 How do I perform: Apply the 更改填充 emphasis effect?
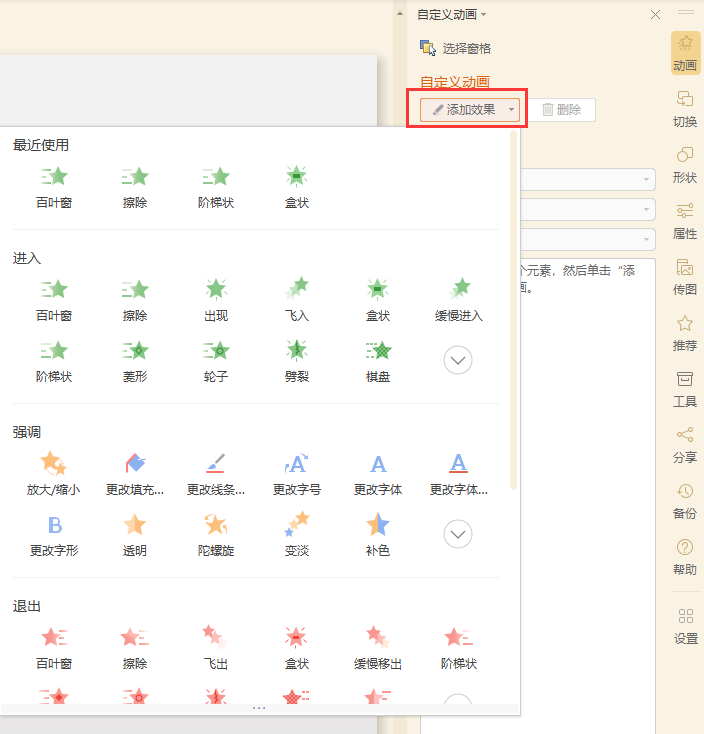[x=135, y=474]
